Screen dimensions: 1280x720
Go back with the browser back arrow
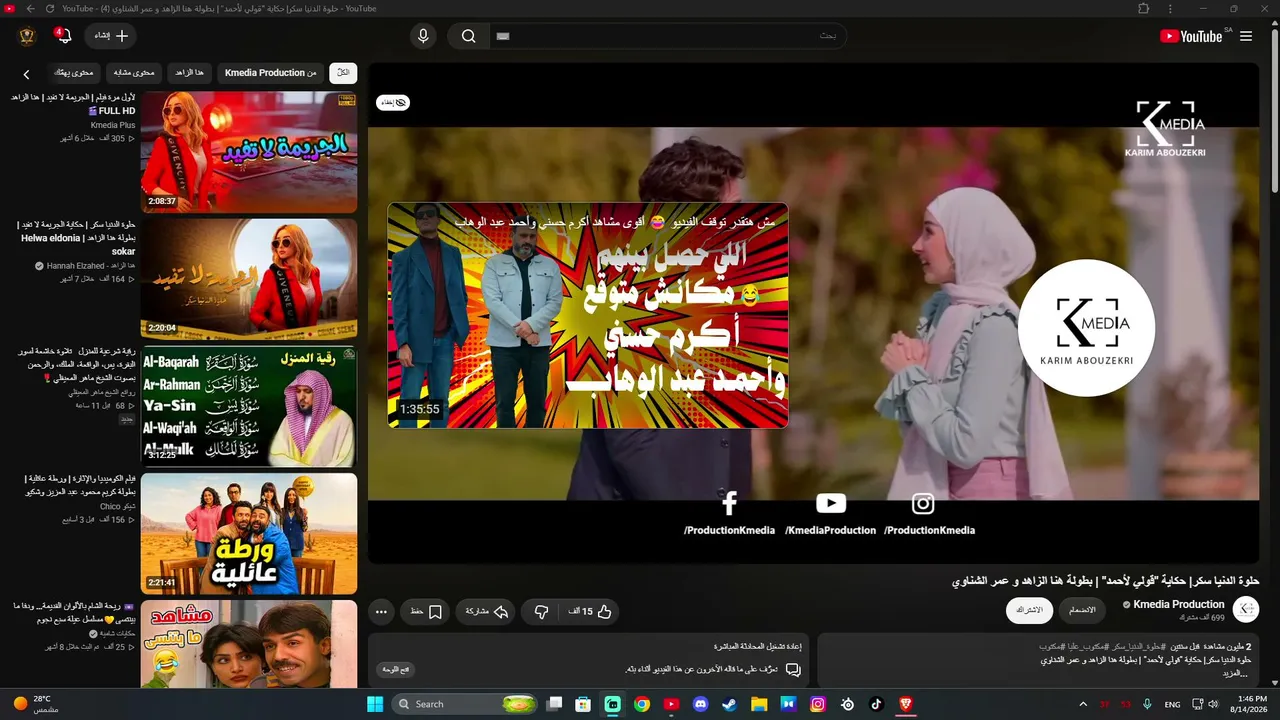coord(30,8)
